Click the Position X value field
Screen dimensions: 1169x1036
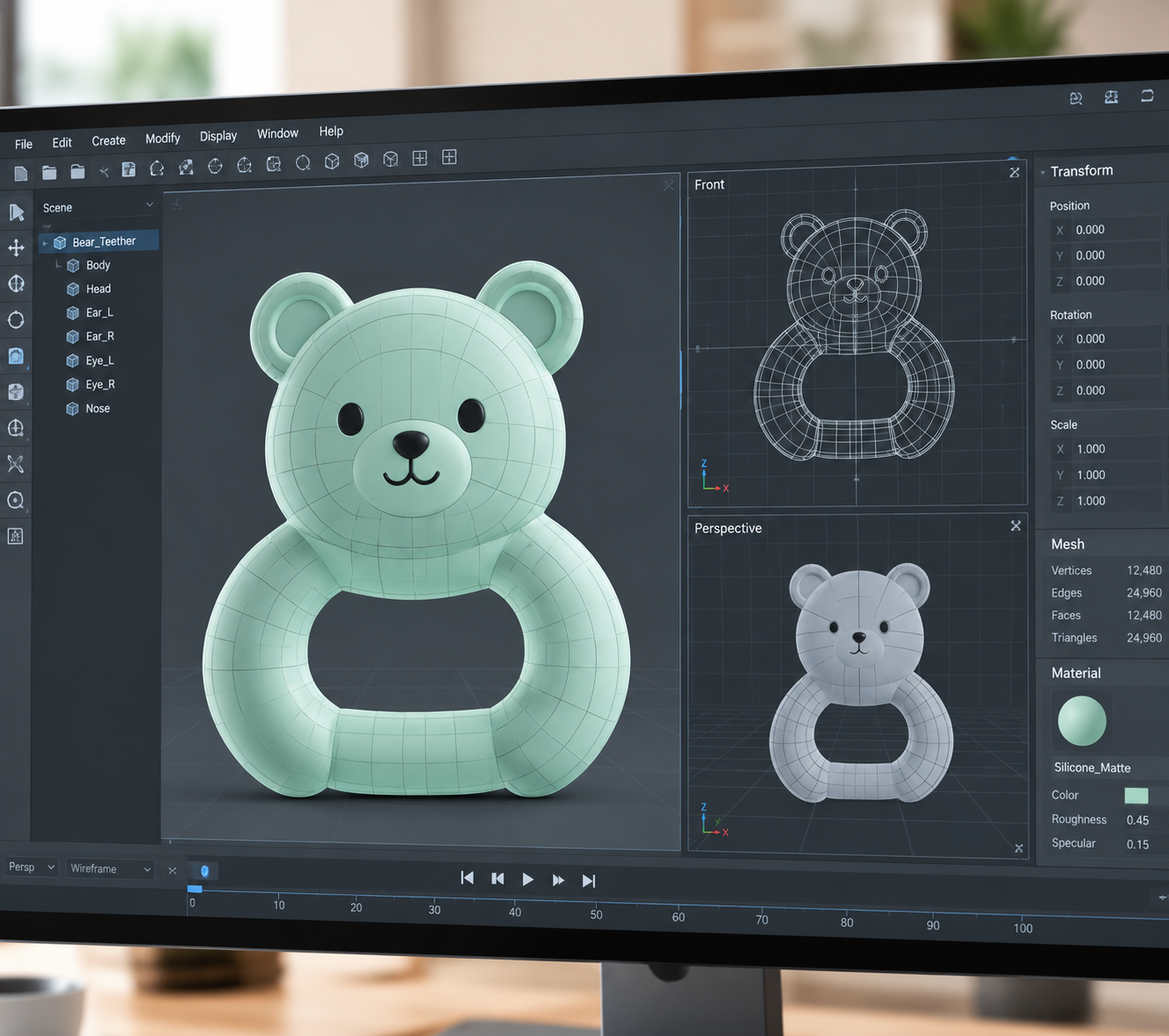coord(1107,230)
